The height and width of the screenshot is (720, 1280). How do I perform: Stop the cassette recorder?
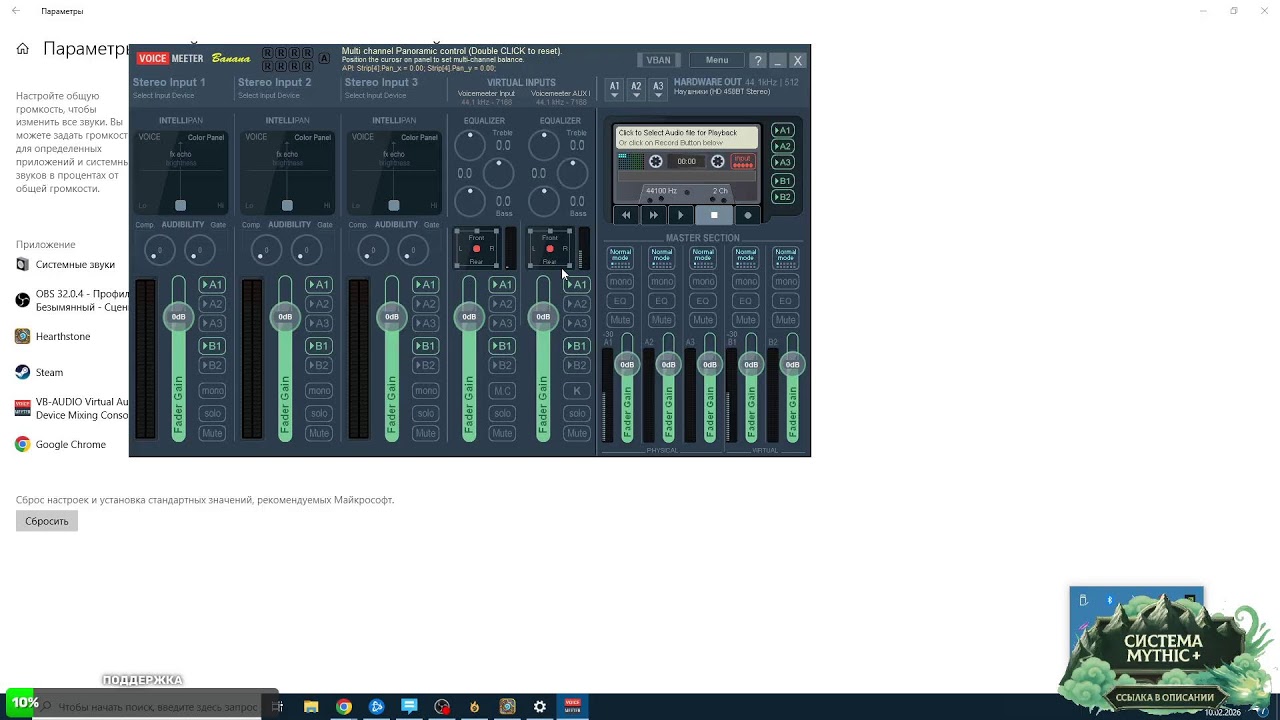click(x=714, y=215)
